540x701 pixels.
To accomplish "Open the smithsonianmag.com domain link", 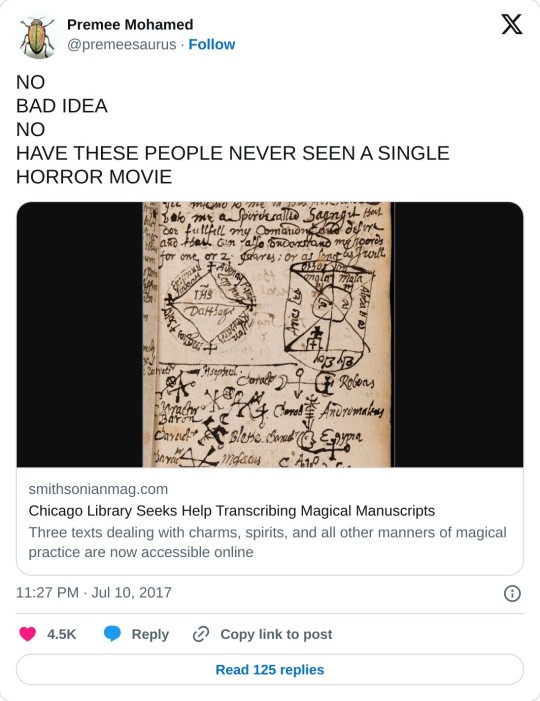I will click(x=98, y=489).
